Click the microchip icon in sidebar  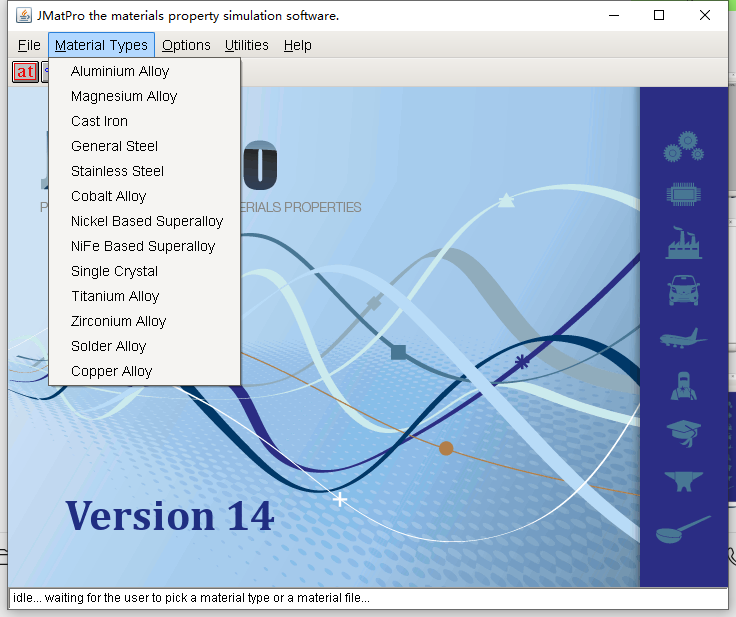[683, 195]
